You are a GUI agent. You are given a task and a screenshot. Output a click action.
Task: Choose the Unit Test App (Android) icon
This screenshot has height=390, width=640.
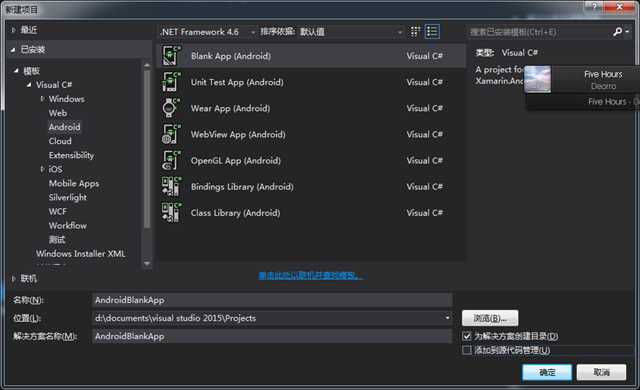(171, 82)
